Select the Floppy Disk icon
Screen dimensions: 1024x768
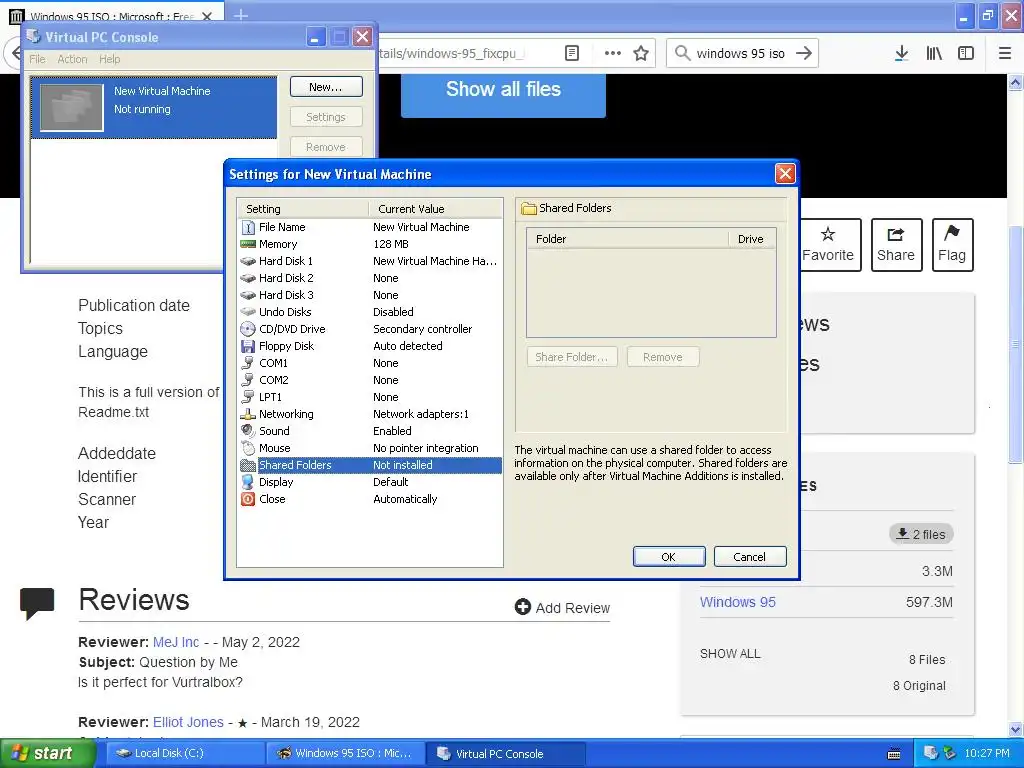coord(248,346)
